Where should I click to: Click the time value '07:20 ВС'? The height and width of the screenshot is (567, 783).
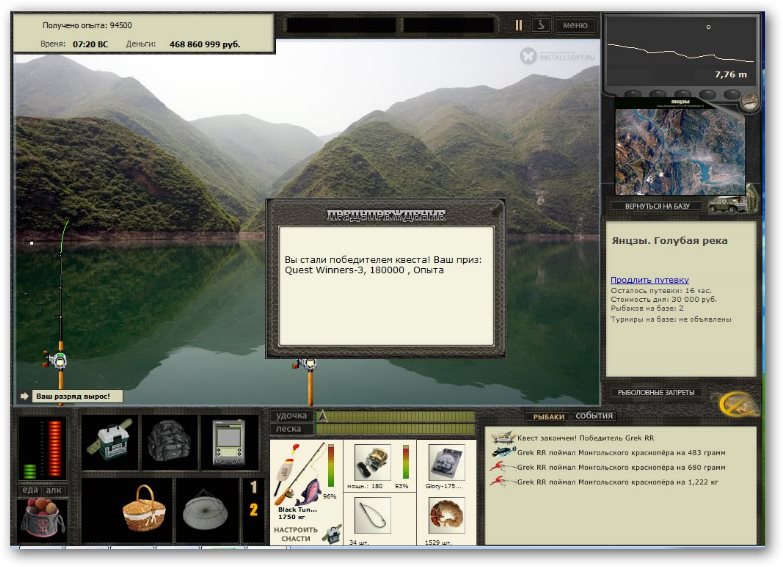tap(90, 44)
